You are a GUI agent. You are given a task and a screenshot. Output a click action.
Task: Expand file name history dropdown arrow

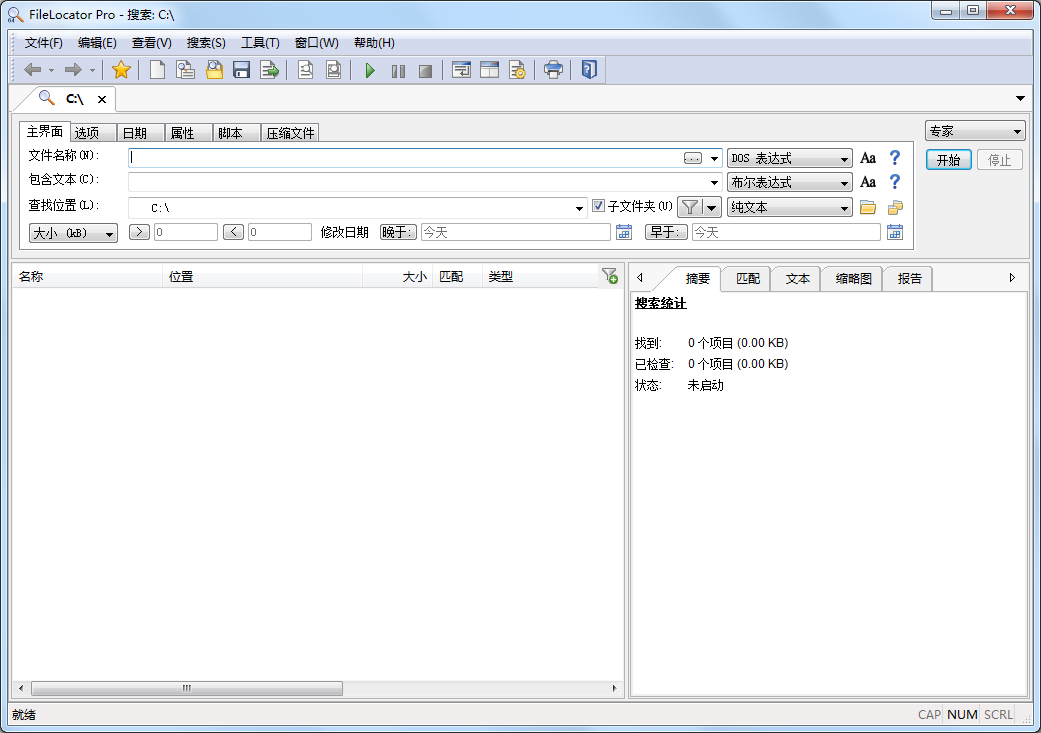click(x=714, y=159)
